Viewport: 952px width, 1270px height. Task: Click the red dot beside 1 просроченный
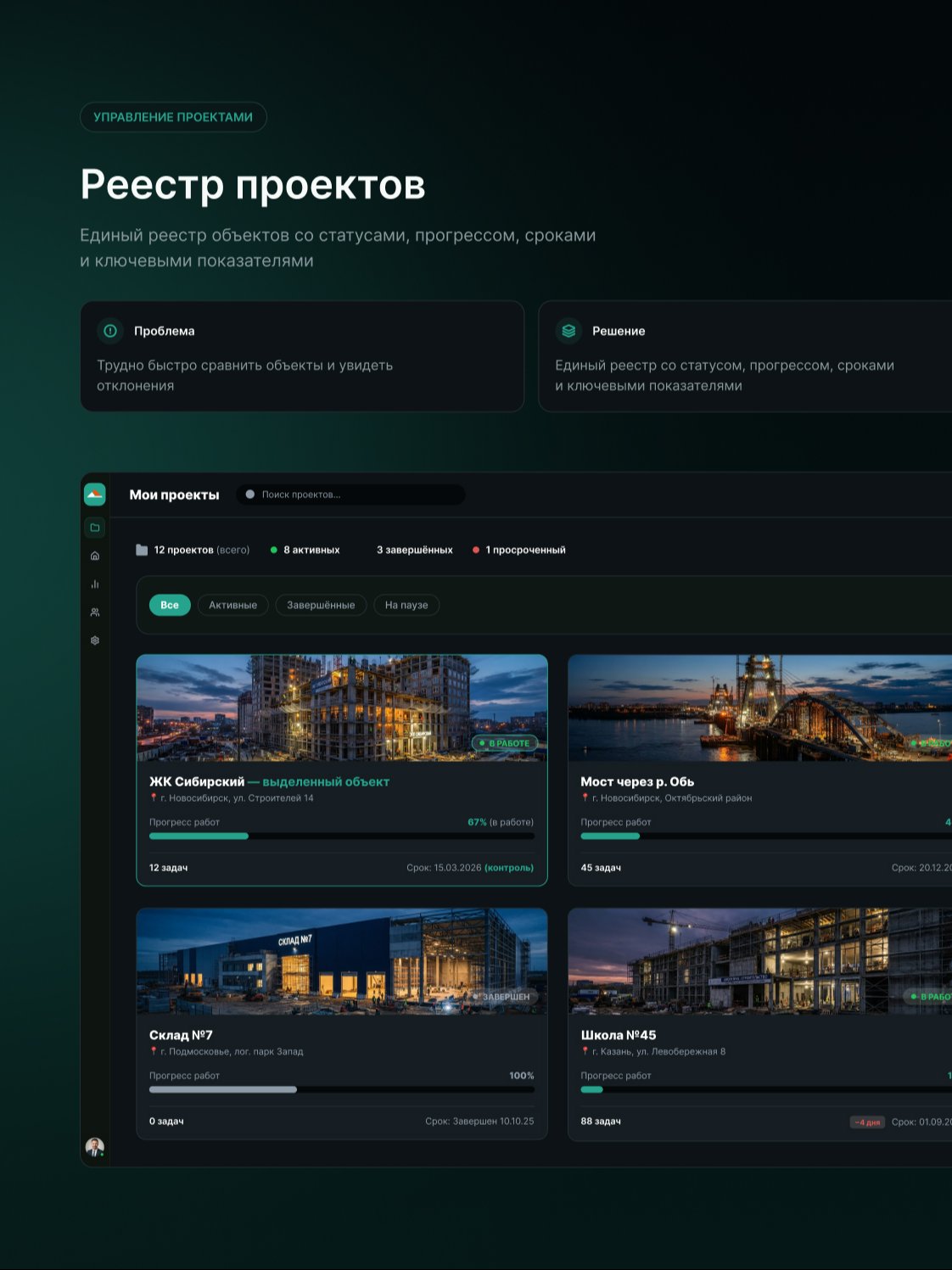pyautogui.click(x=476, y=550)
